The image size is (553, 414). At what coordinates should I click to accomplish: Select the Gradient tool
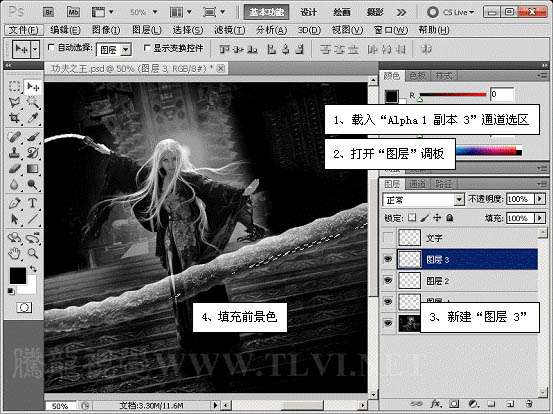click(33, 169)
